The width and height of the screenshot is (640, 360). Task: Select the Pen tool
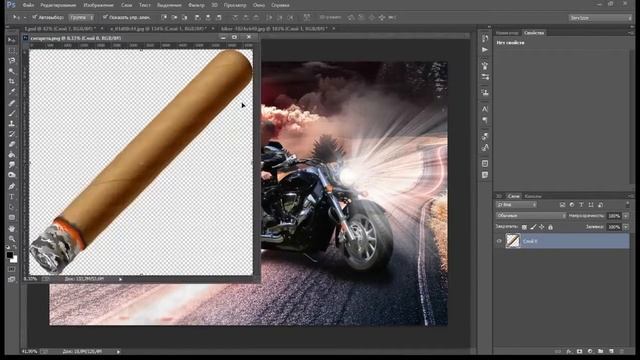11,186
